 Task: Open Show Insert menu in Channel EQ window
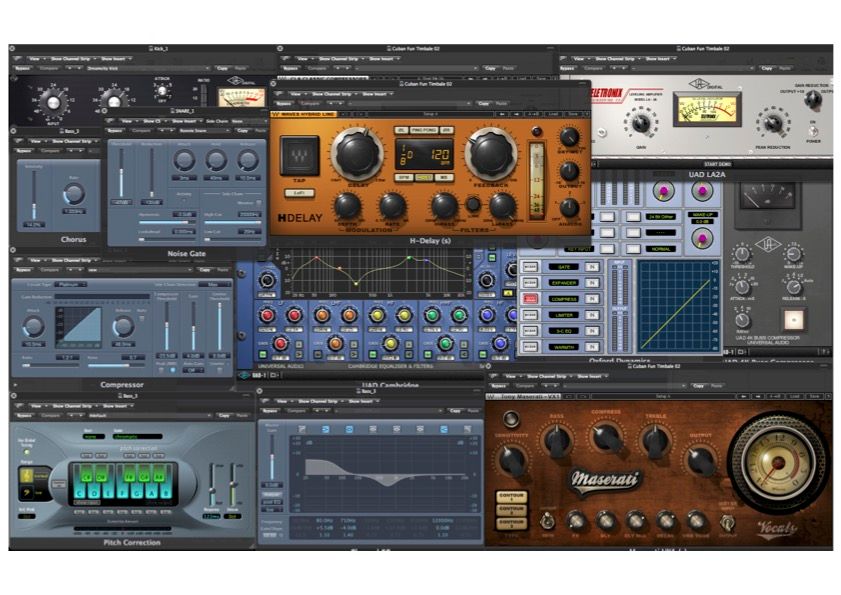364,401
